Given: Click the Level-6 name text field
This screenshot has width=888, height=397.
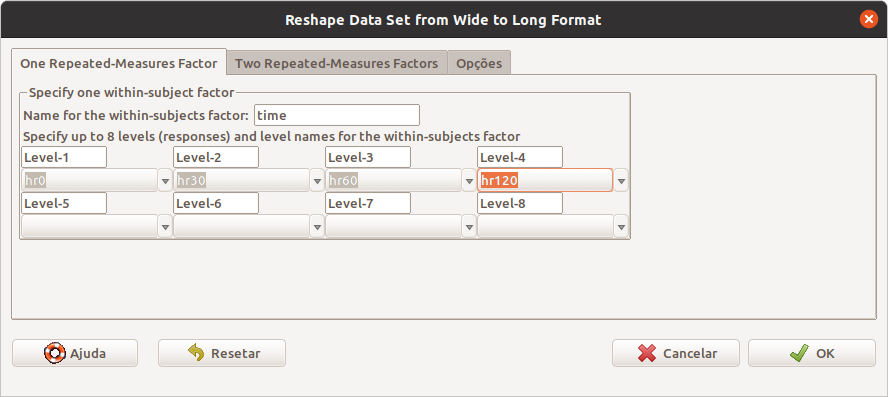Looking at the screenshot, I should pos(216,203).
